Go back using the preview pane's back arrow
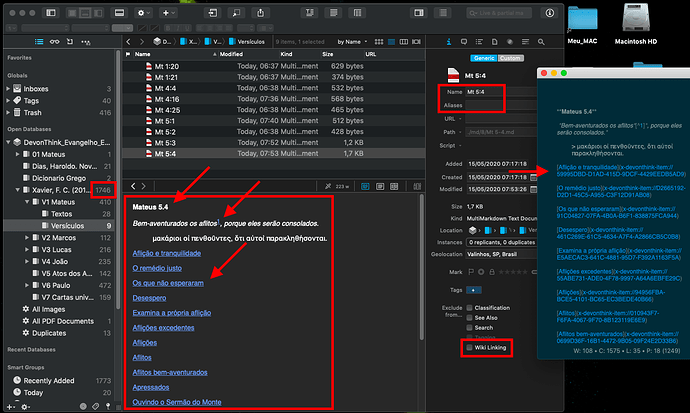This screenshot has height=413, width=690. [x=135, y=186]
